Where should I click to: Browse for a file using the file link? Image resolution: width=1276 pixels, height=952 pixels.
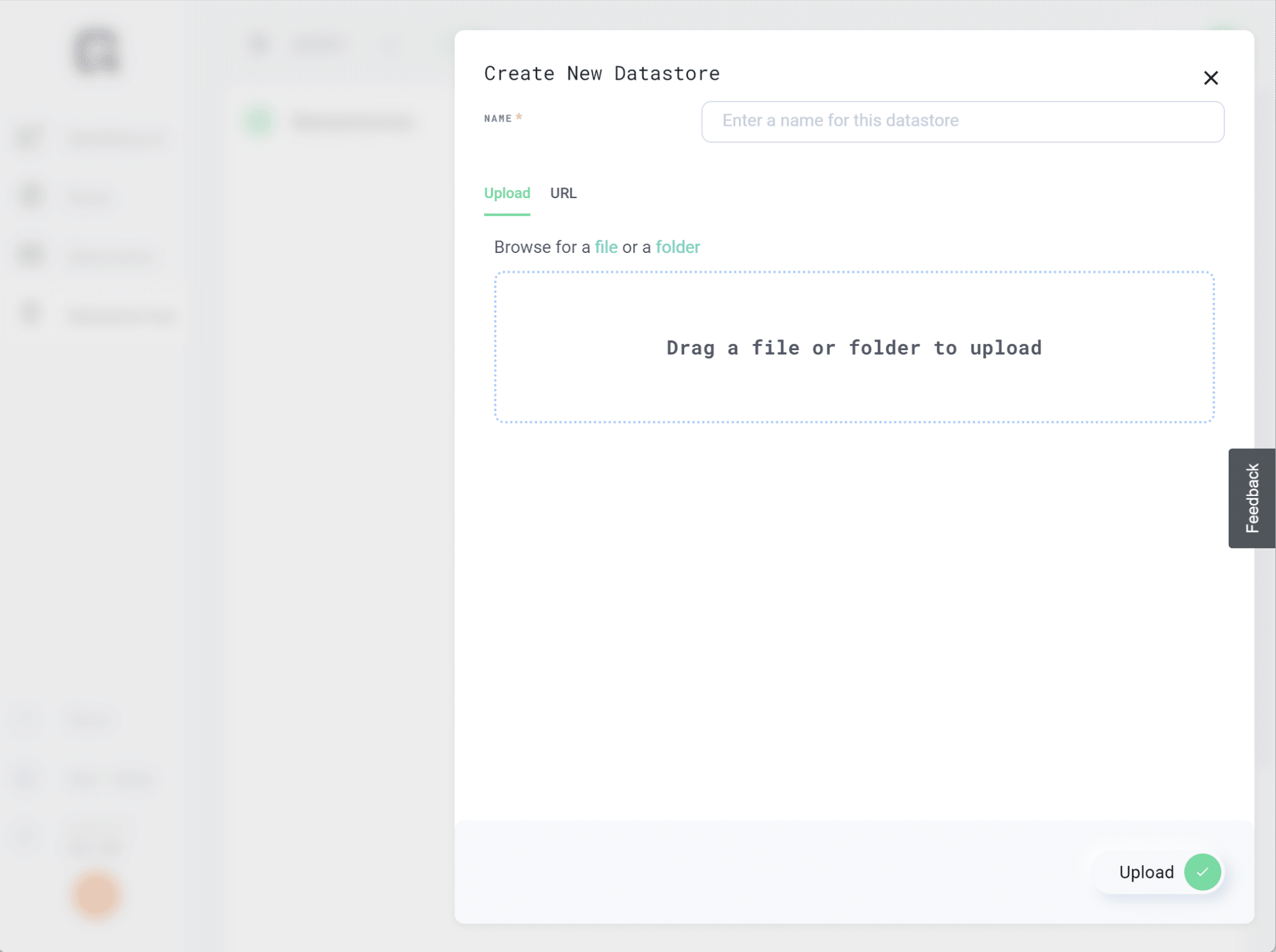(x=606, y=247)
